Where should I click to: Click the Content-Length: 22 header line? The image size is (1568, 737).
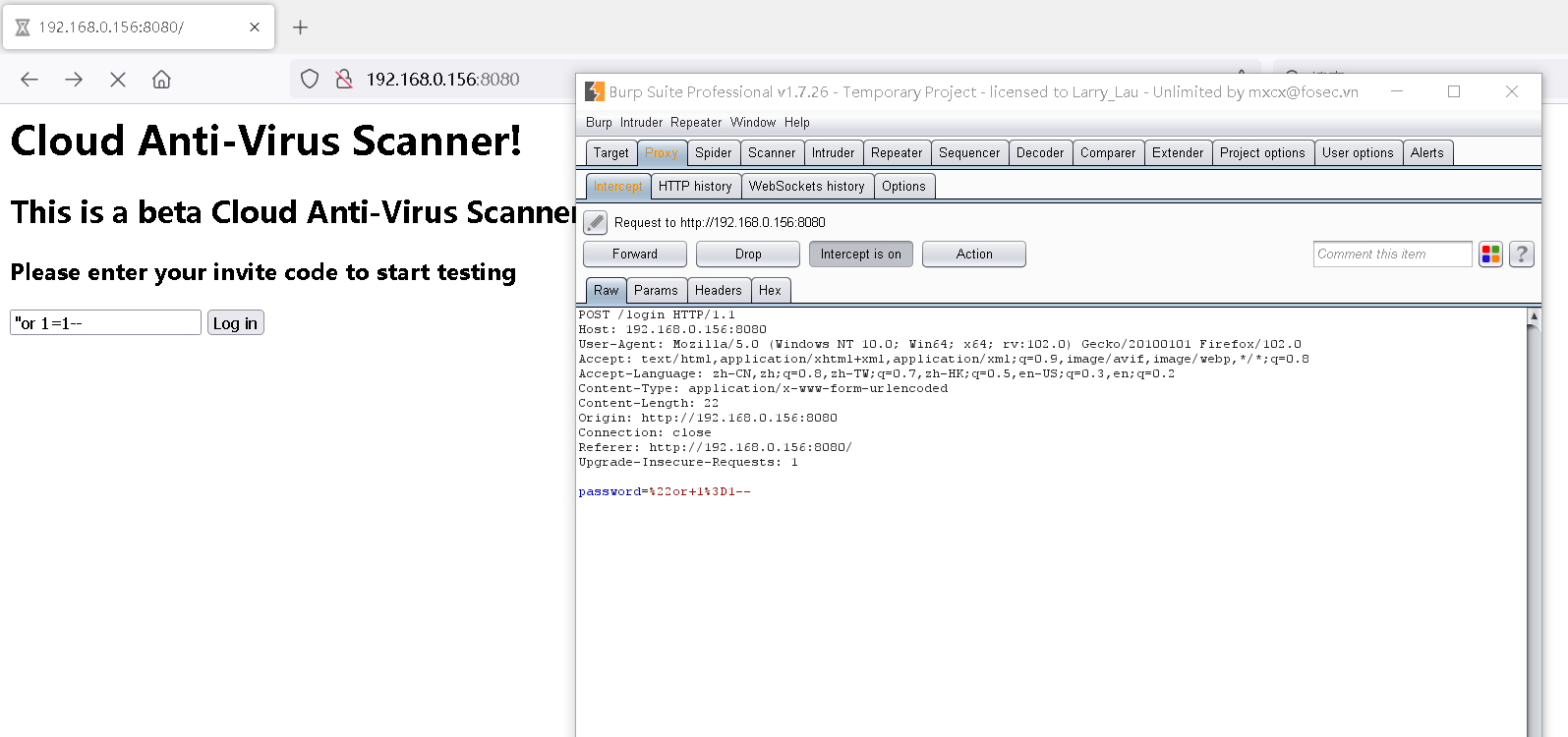pyautogui.click(x=649, y=404)
